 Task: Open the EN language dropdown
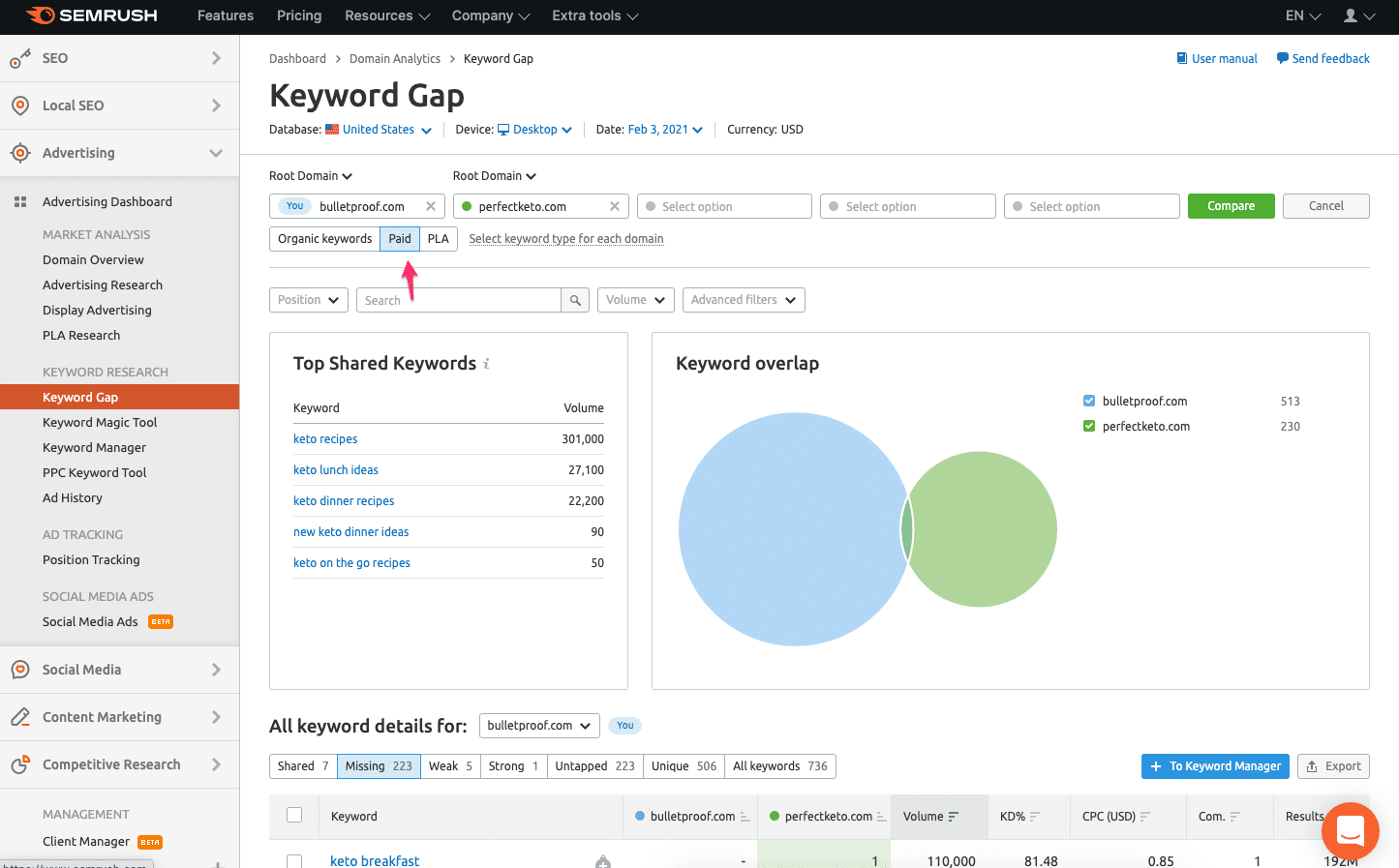click(1303, 15)
